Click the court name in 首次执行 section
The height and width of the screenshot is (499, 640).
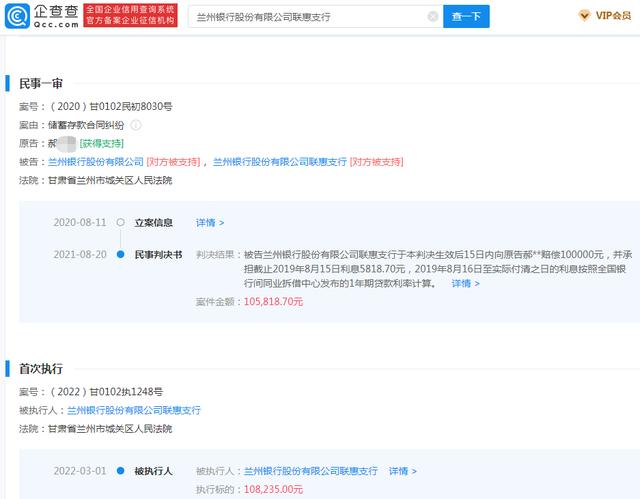pyautogui.click(x=110, y=429)
